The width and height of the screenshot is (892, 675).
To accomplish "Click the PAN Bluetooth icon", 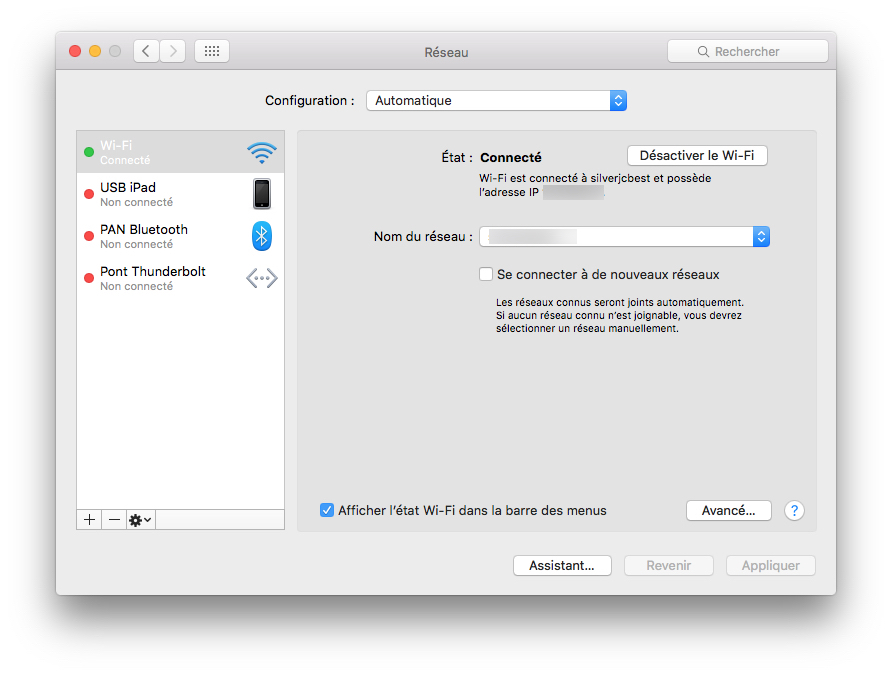I will tap(261, 236).
